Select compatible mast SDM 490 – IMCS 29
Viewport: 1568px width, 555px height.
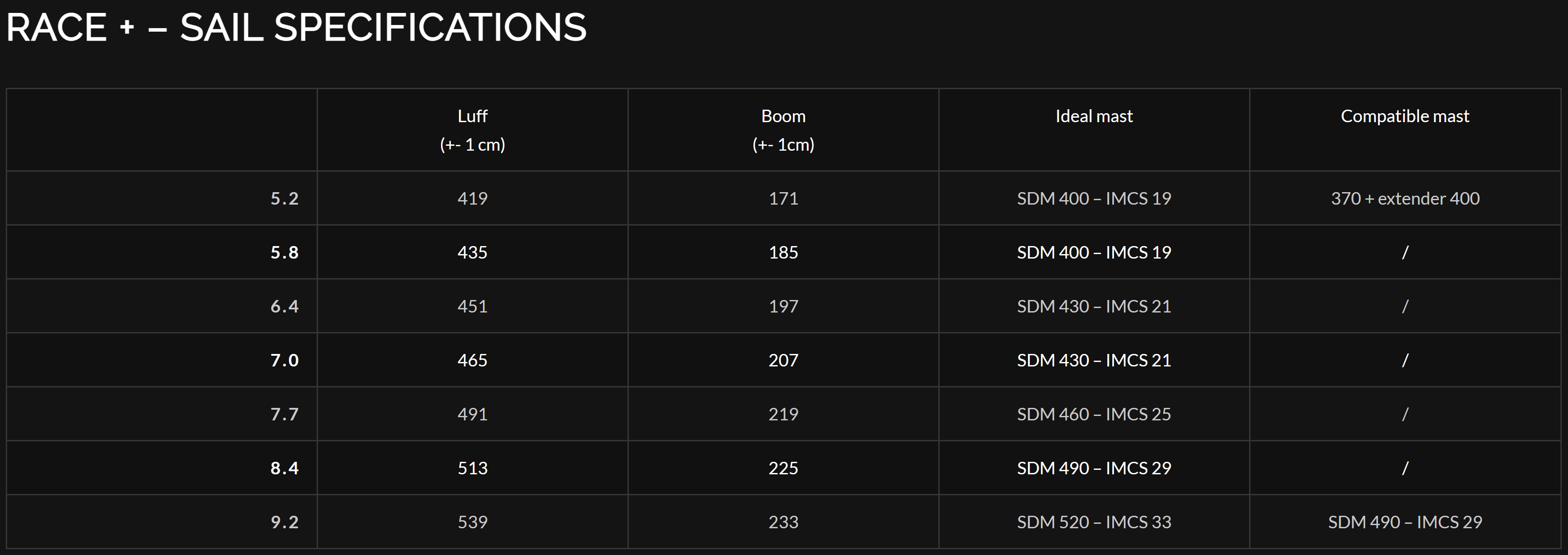click(1405, 522)
